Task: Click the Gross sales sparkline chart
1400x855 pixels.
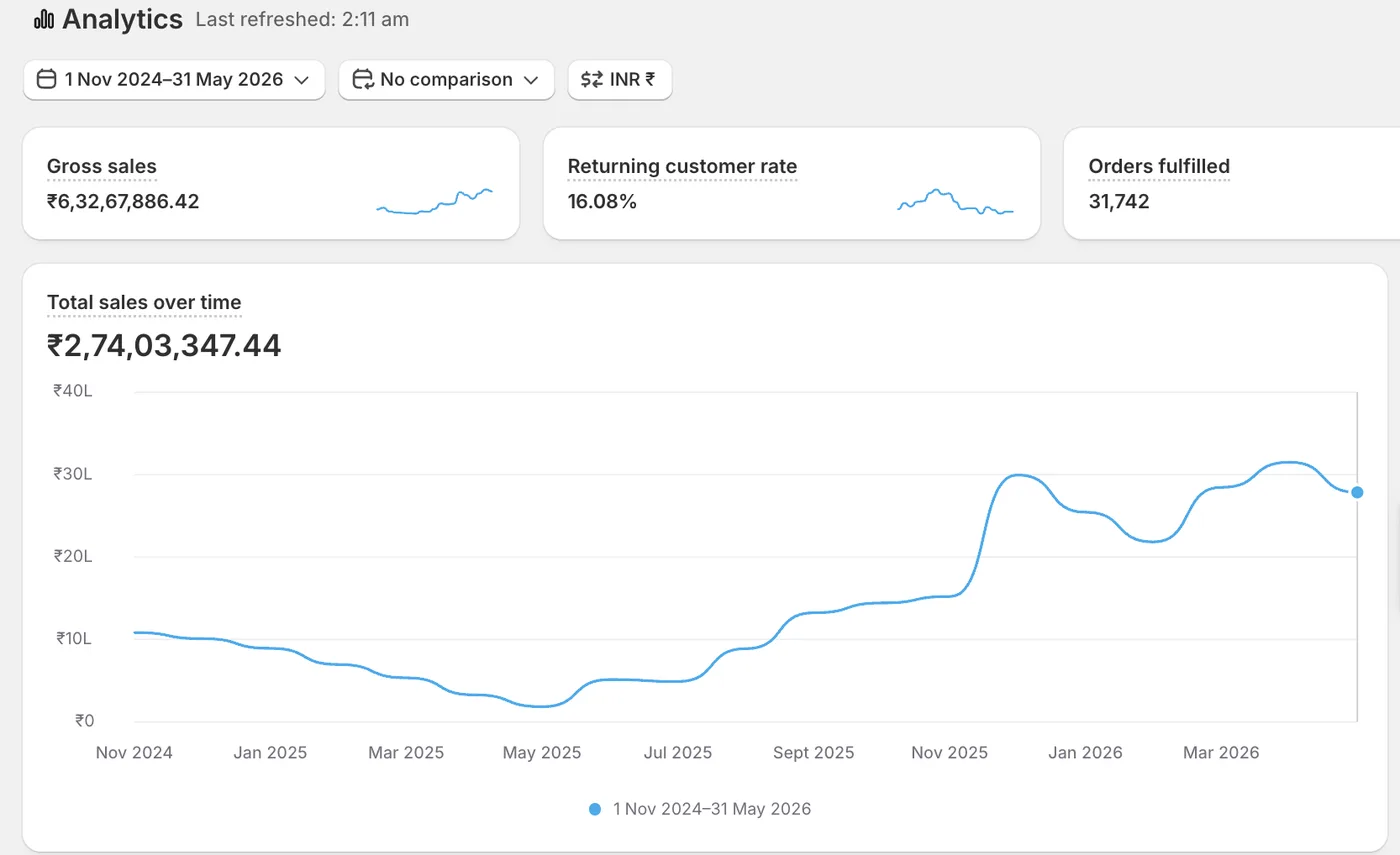Action: pos(434,201)
